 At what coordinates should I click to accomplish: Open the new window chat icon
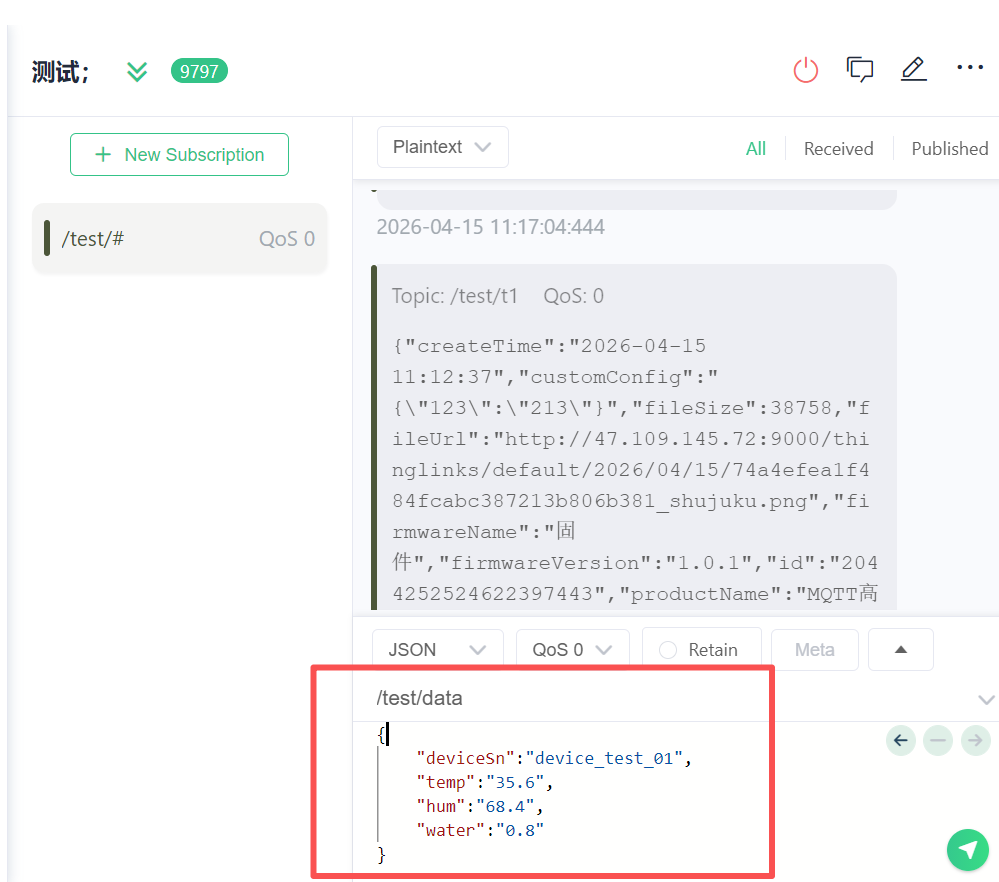click(x=860, y=70)
